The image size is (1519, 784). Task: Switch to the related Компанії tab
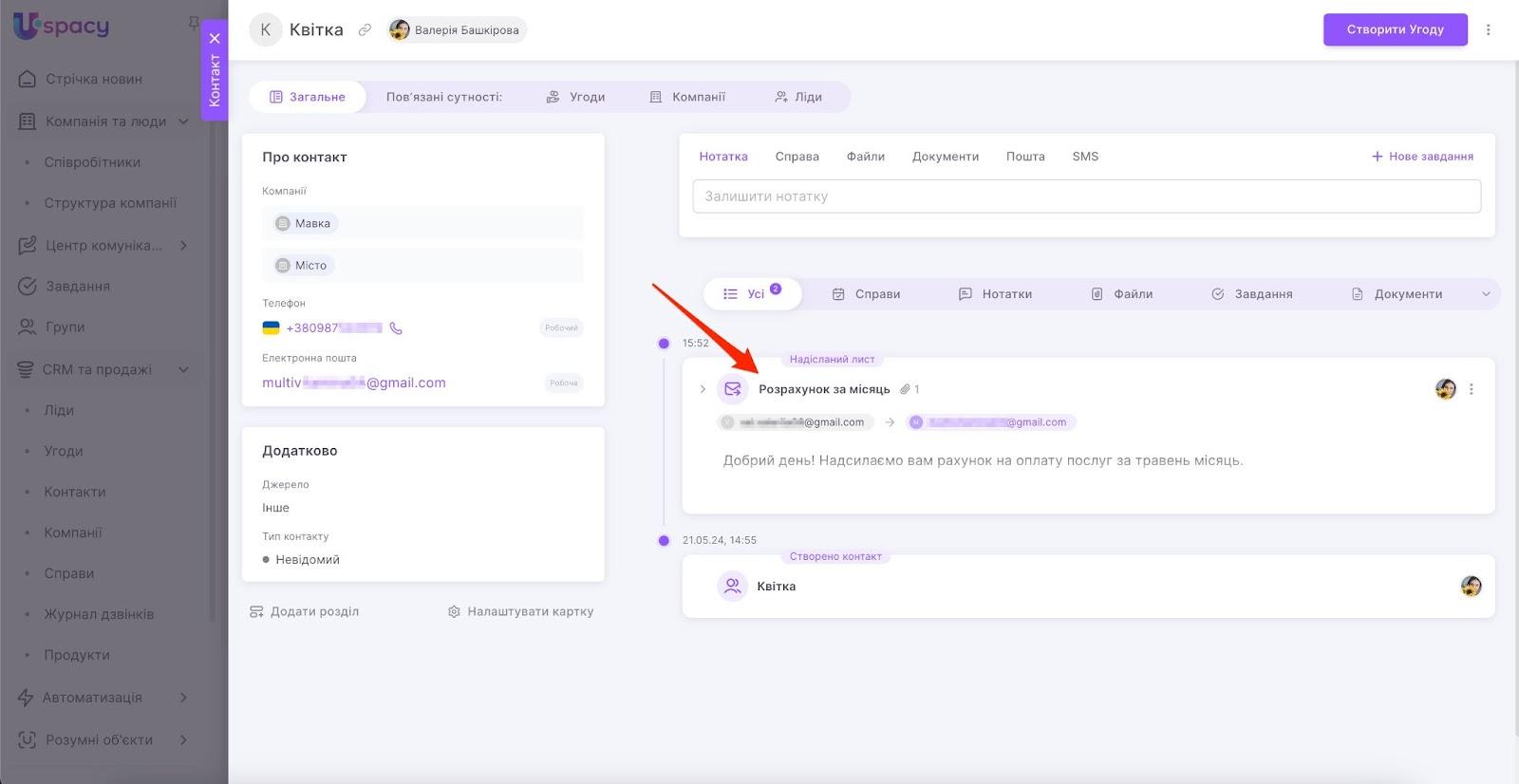tap(687, 97)
